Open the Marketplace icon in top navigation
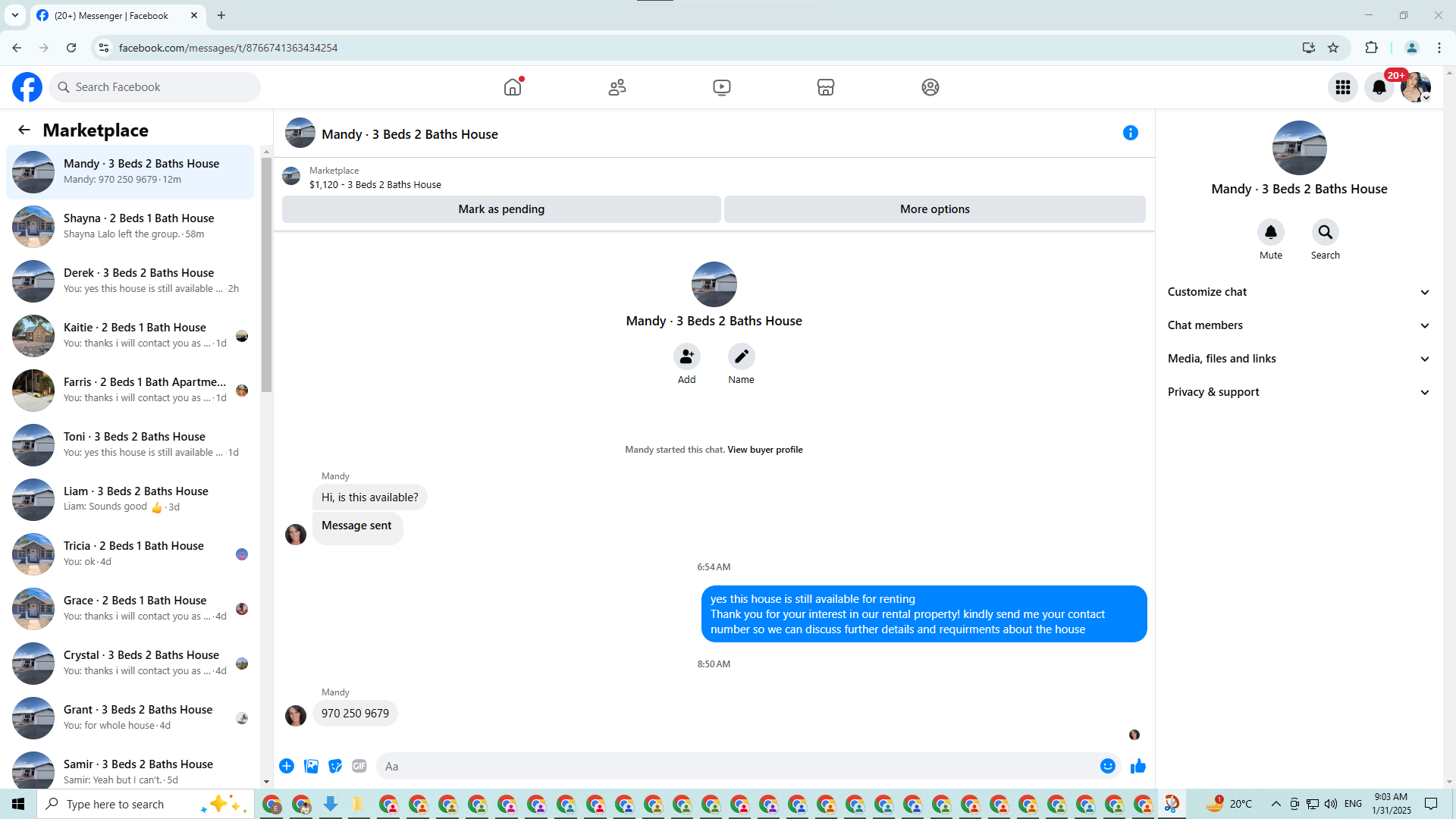The height and width of the screenshot is (819, 1456). [x=826, y=87]
